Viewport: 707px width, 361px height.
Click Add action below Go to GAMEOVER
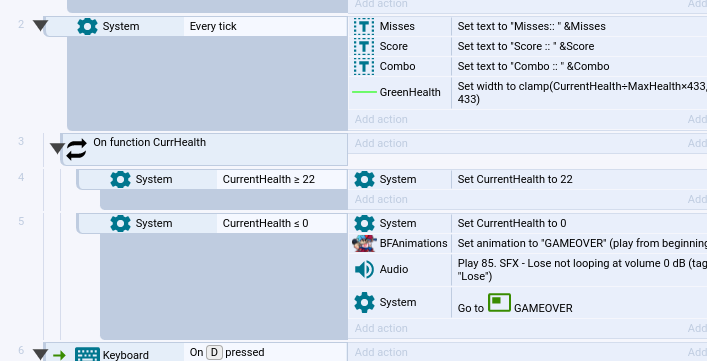tap(381, 329)
